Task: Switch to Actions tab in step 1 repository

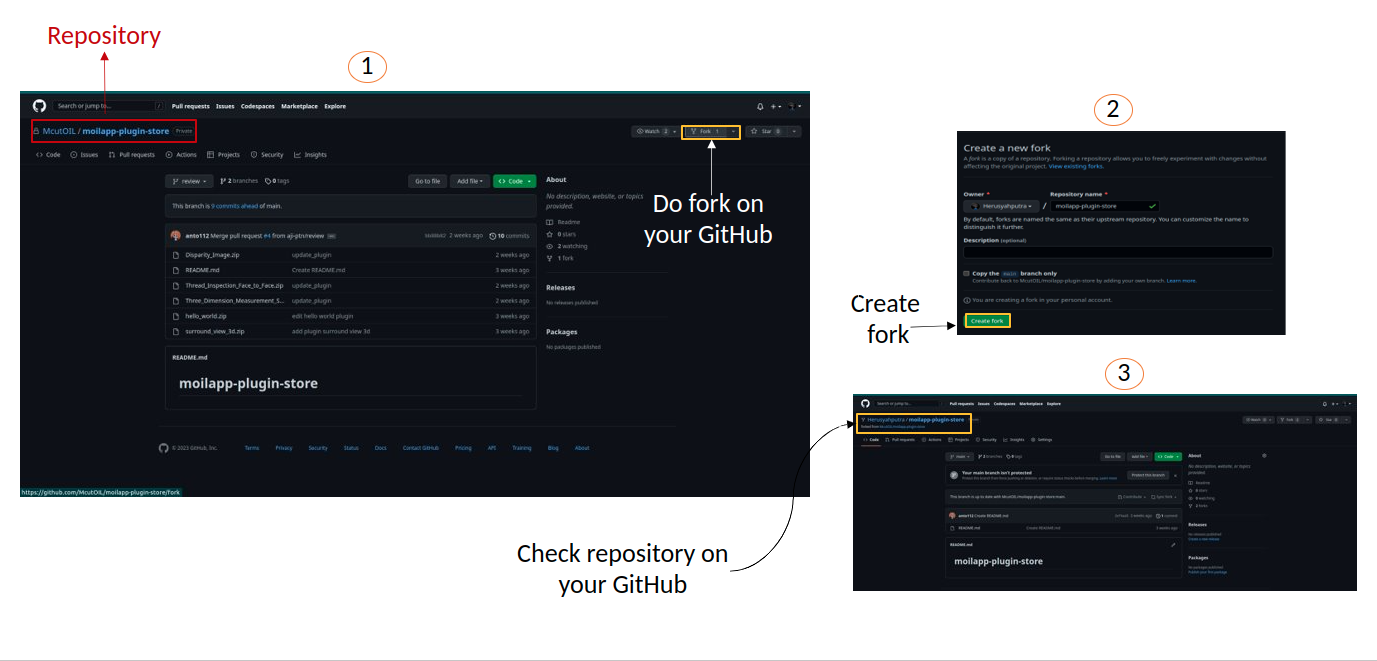Action: click(182, 155)
